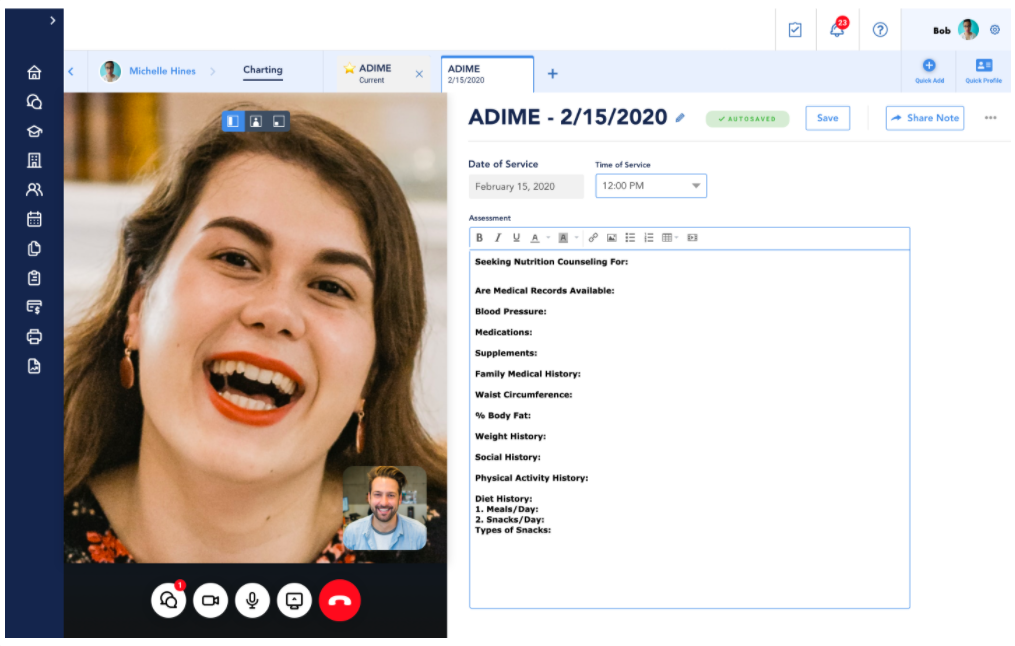Open the calendar from the left sidebar
This screenshot has height=646, width=1015.
[34, 219]
